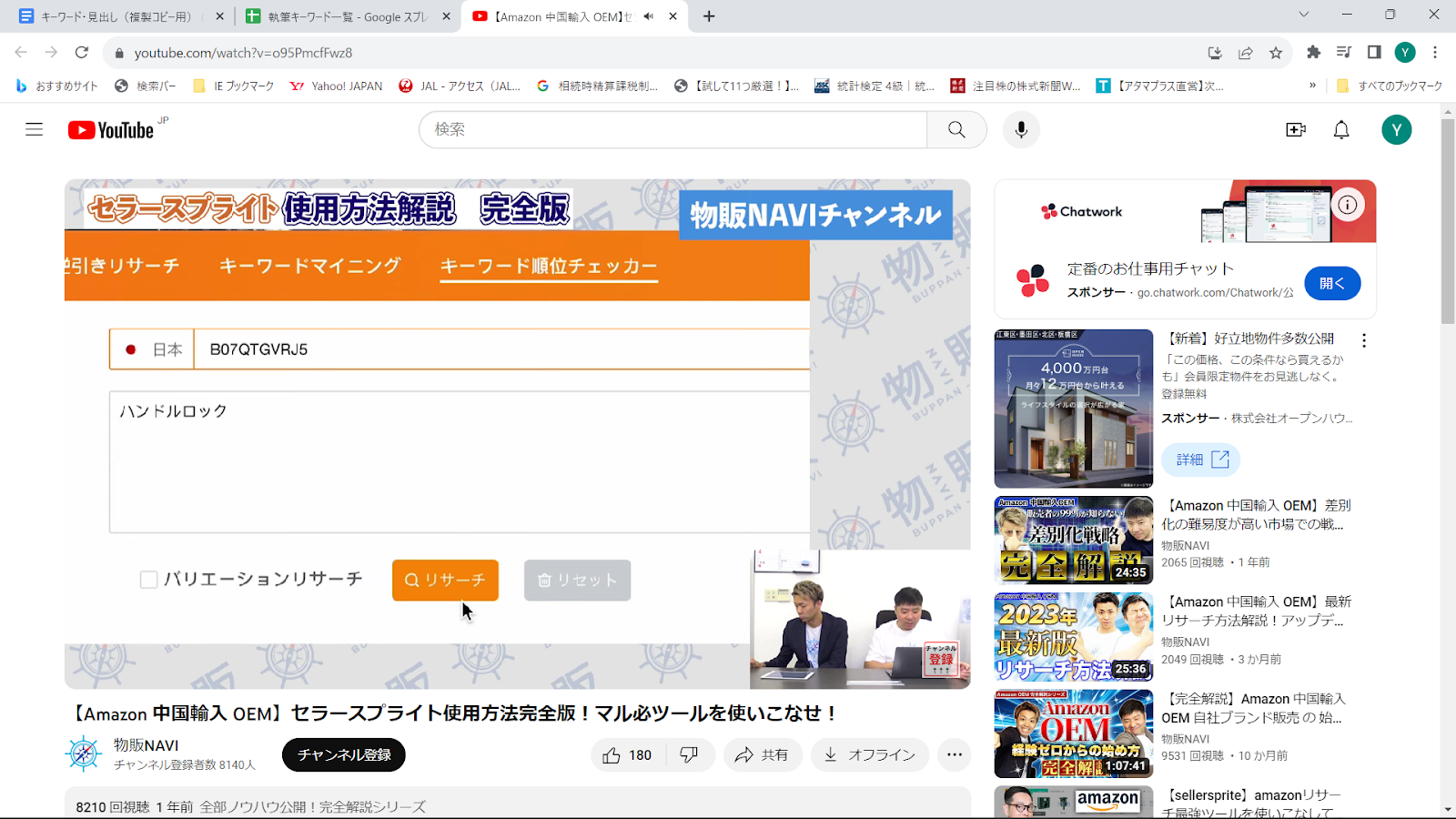Open the 統計検定 4級 bookmark
Viewport: 1456px width, 819px height.
pyautogui.click(x=875, y=86)
